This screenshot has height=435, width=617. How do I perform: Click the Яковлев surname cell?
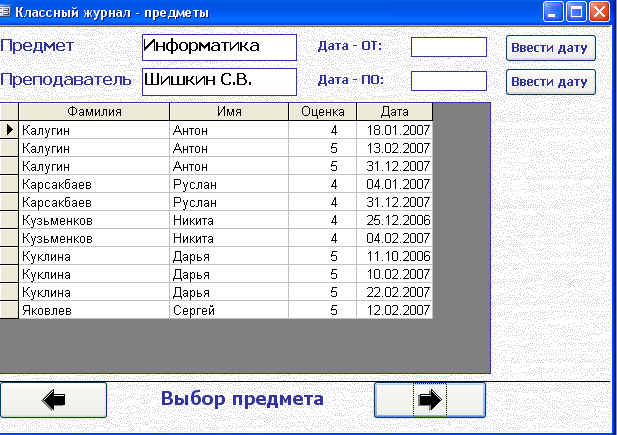coord(94,310)
